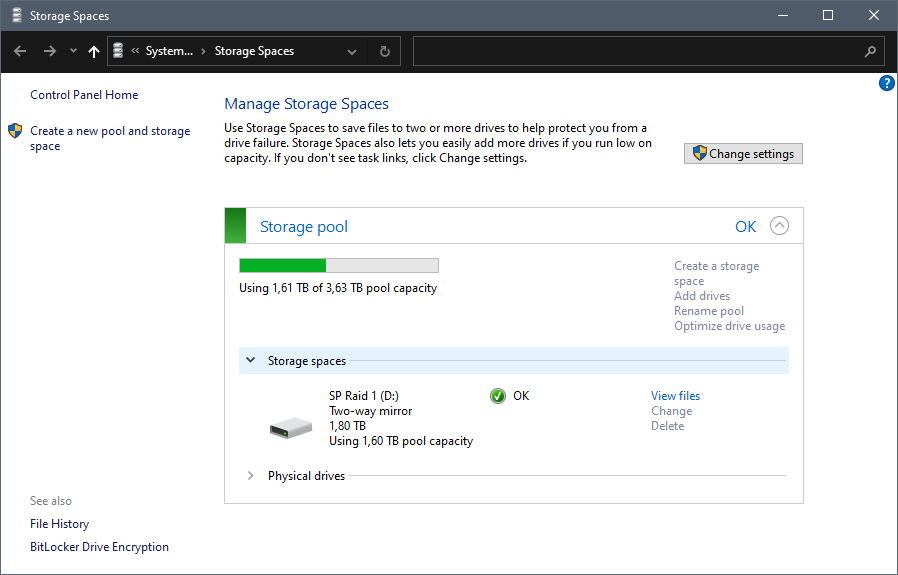Viewport: 898px width, 575px height.
Task: Select the Storage Spaces breadcrumb segment
Action: 254,51
